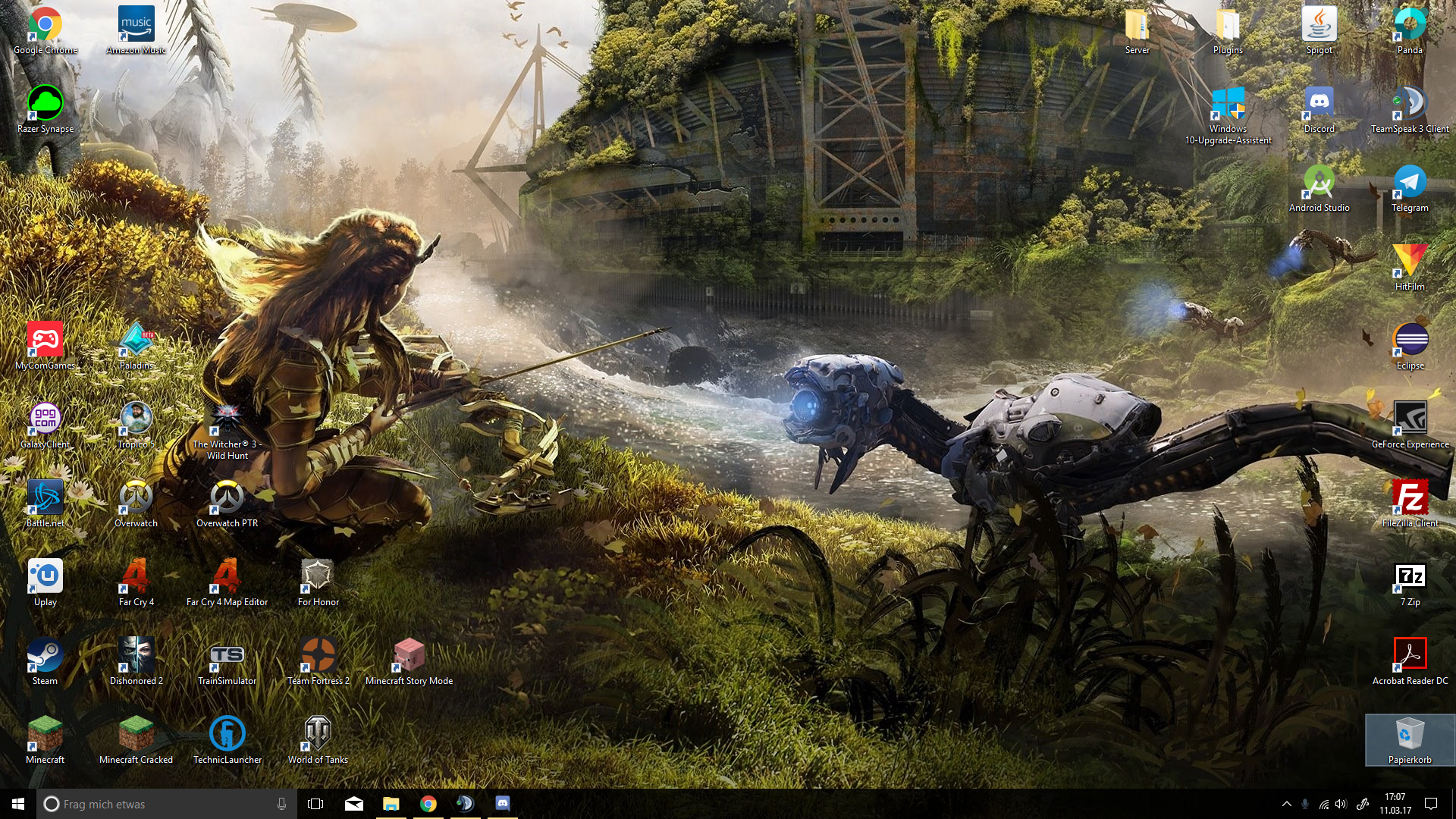The image size is (1456, 819).
Task: Select the Papierkorb recycle bin
Action: [1410, 740]
